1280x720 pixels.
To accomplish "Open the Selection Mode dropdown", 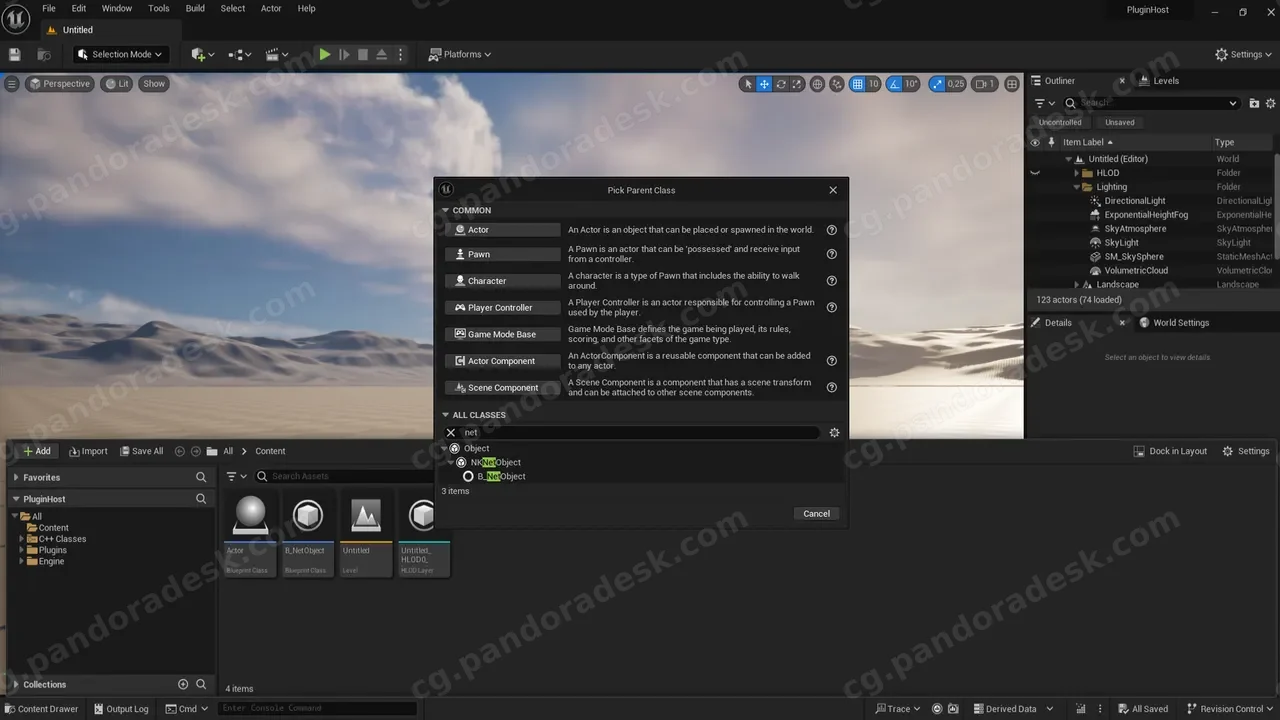I will 122,55.
